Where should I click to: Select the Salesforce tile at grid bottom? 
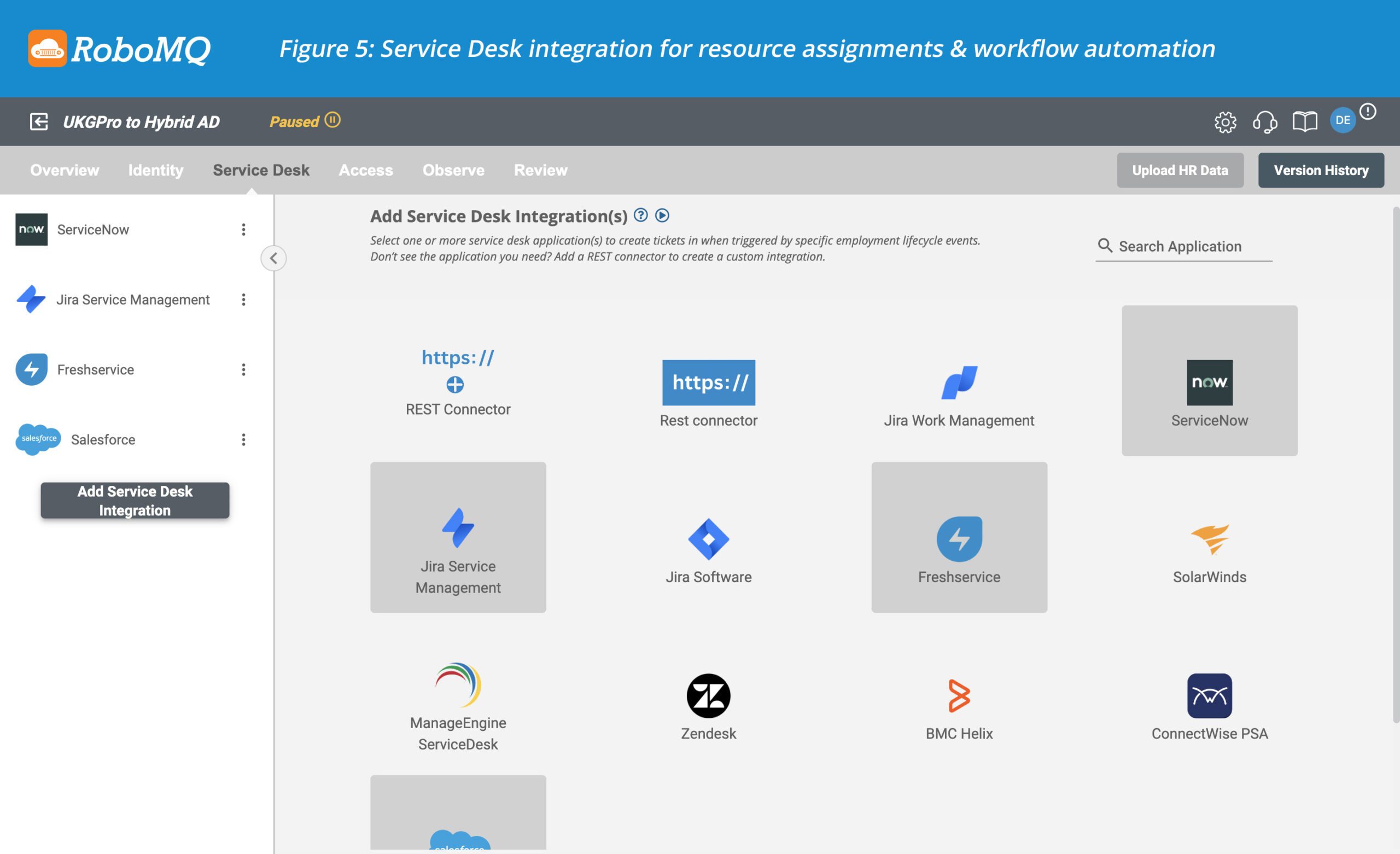458,812
